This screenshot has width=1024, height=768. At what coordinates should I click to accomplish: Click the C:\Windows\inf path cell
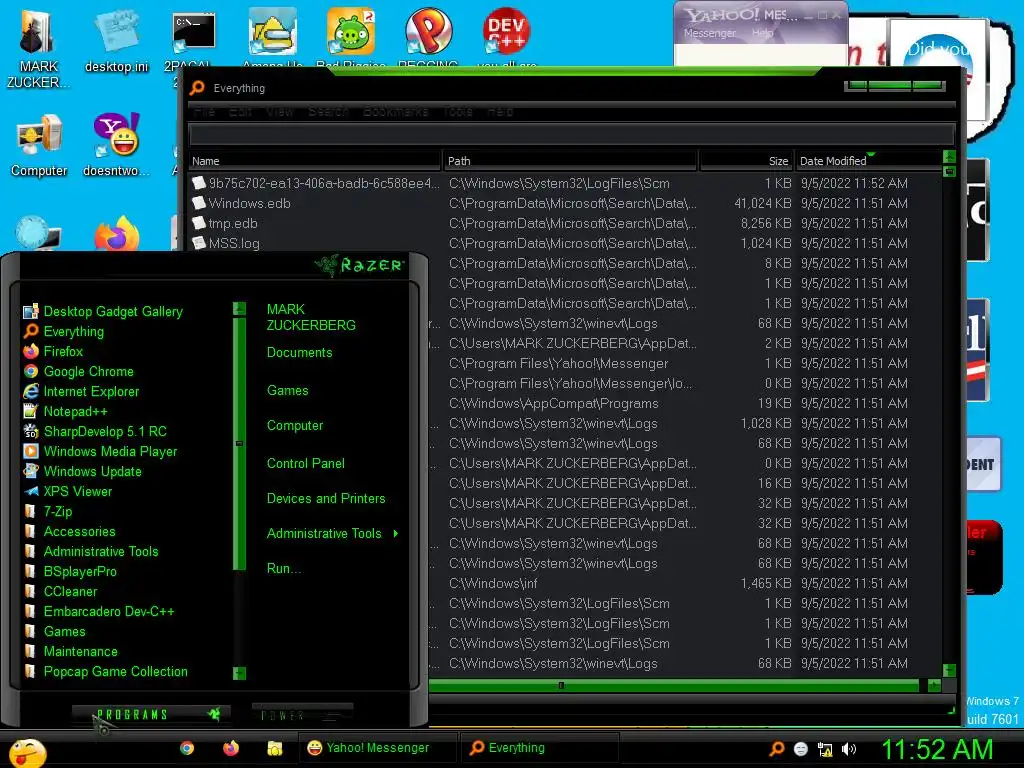(x=493, y=583)
